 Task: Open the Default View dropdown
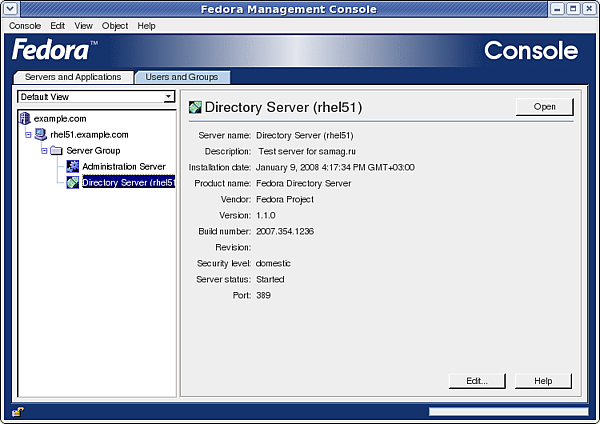point(169,97)
